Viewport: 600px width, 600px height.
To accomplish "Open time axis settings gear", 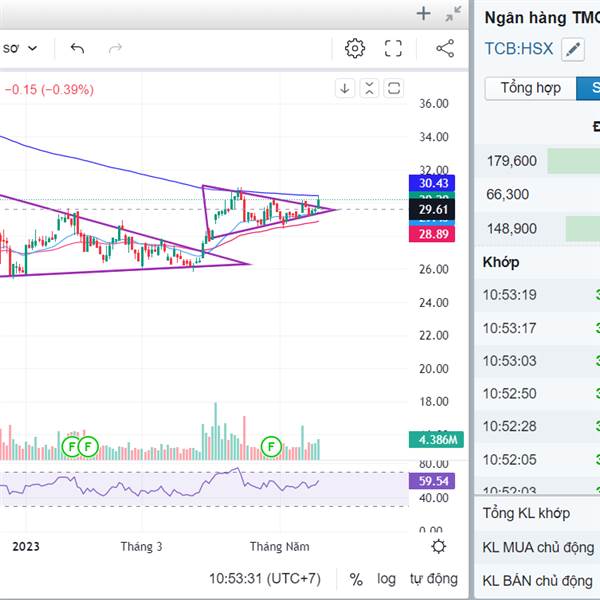I will 438,546.
